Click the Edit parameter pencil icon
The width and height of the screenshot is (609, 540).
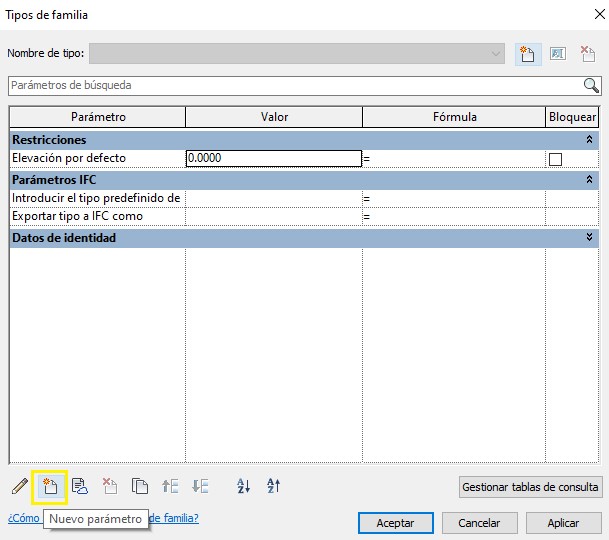(x=19, y=487)
